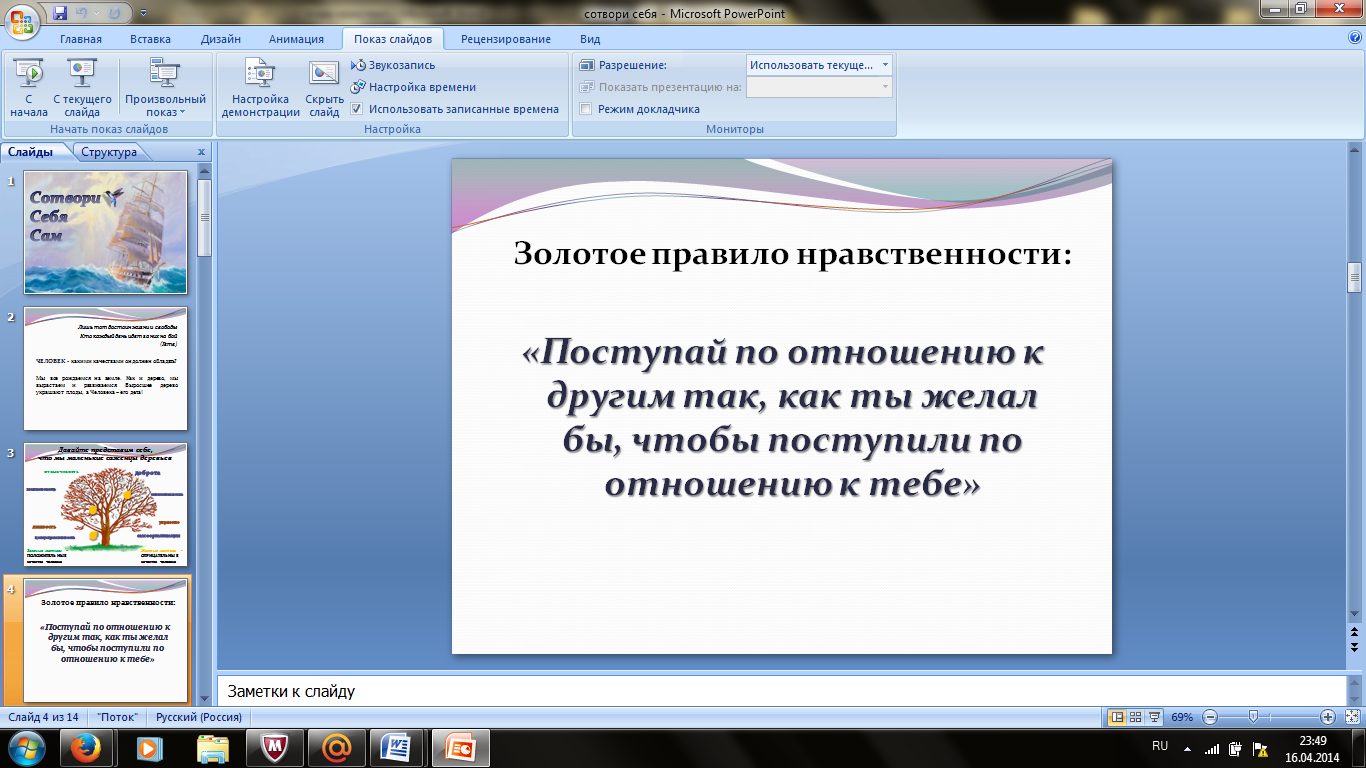Click 'Скрыть слайд' icon
1366x768 pixels.
click(325, 88)
